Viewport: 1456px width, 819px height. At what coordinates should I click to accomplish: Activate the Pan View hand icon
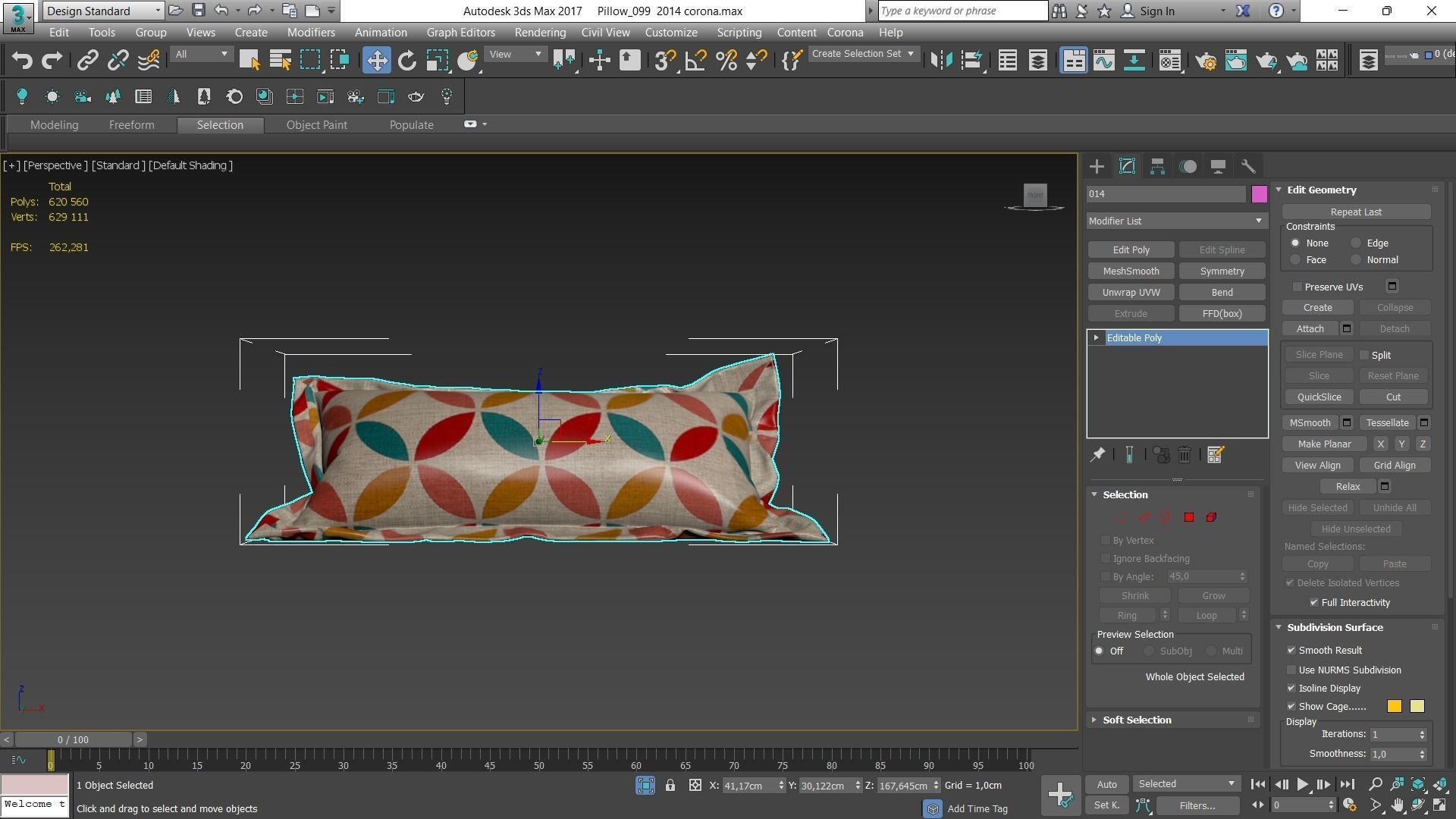[x=1397, y=805]
